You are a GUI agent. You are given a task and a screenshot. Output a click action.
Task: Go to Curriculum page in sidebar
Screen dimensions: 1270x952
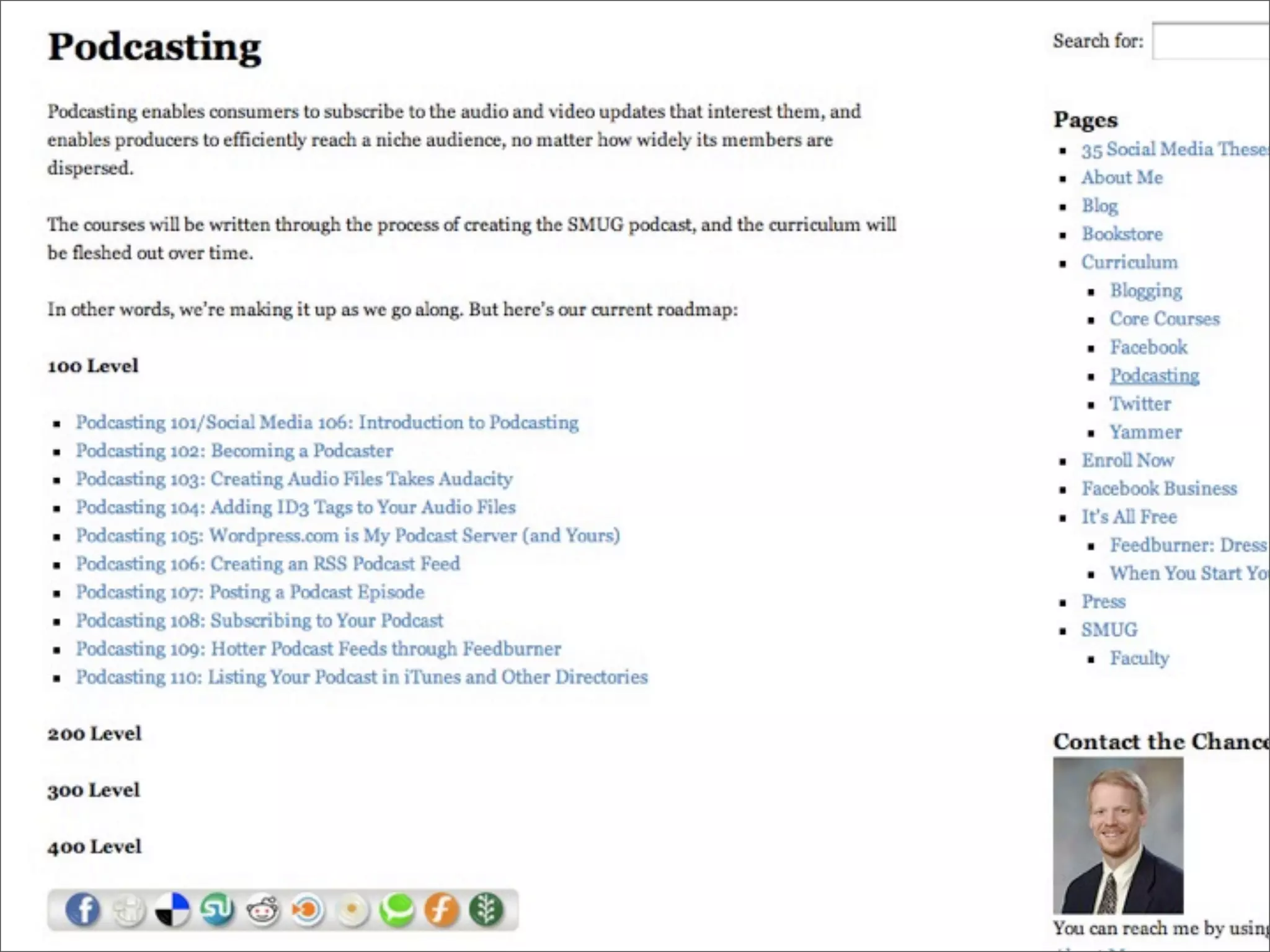1129,262
